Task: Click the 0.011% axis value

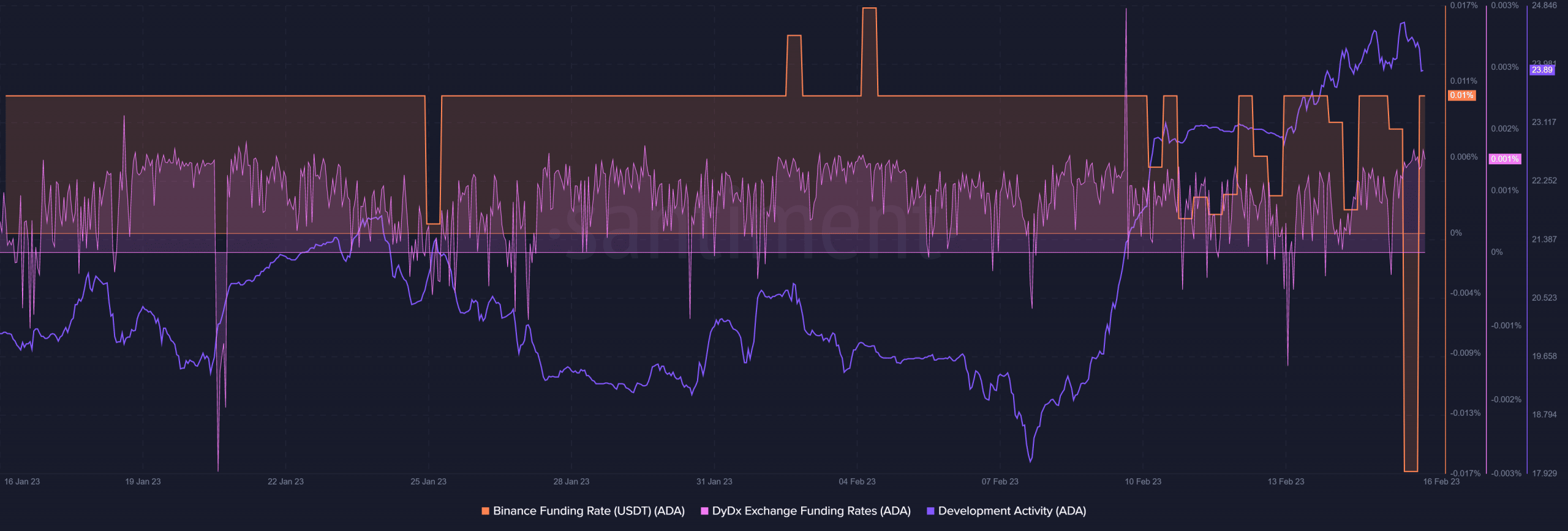Action: 1463,81
